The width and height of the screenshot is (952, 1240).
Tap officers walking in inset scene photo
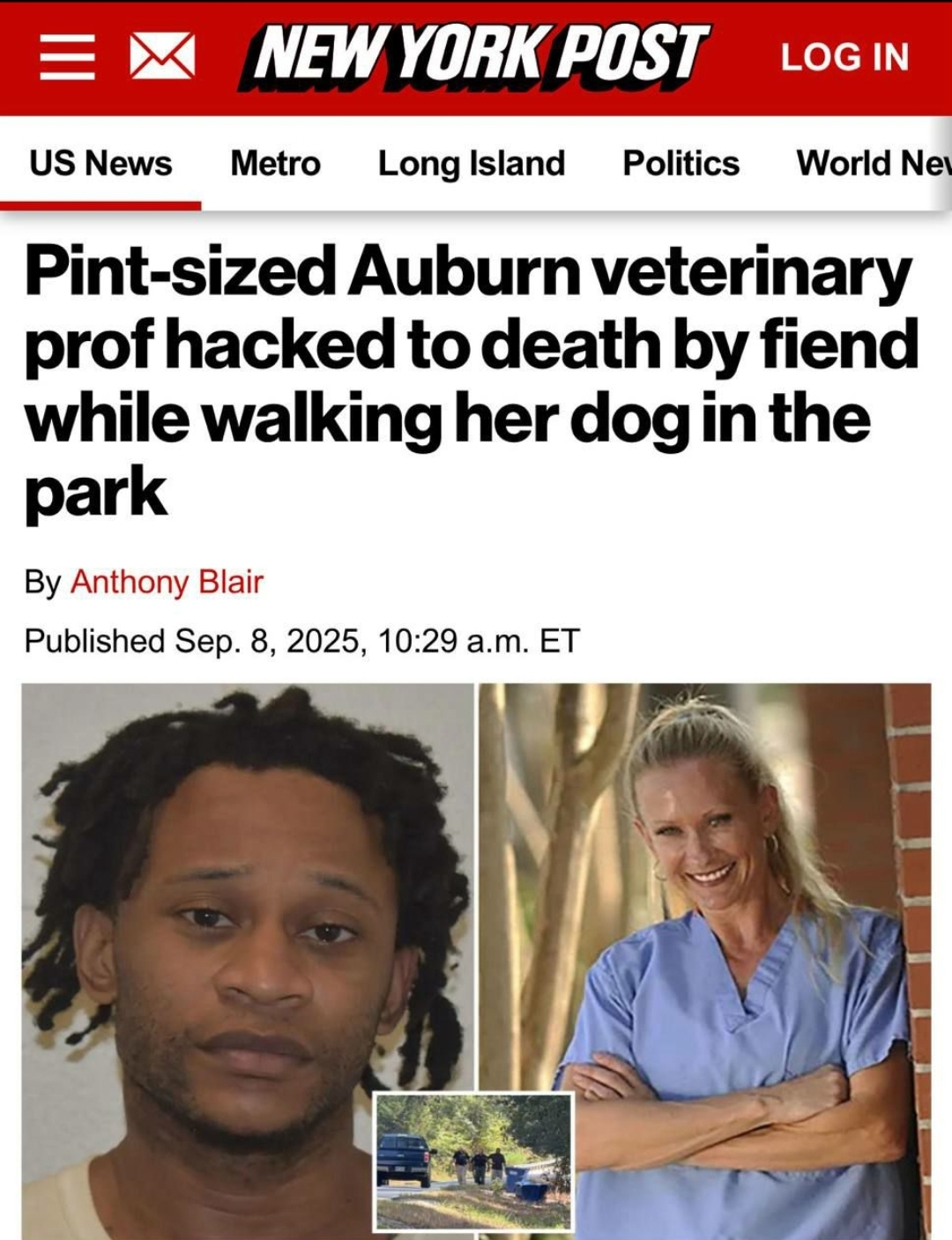pos(480,1165)
